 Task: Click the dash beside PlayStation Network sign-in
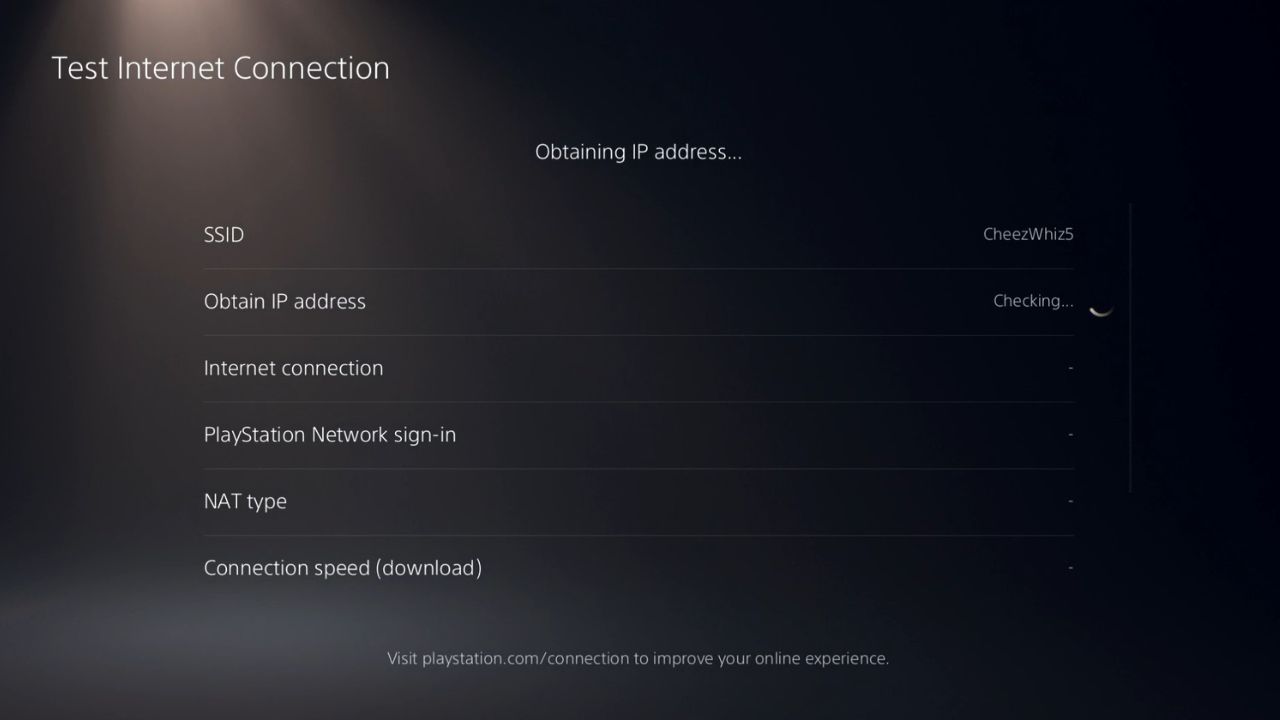click(x=1070, y=434)
